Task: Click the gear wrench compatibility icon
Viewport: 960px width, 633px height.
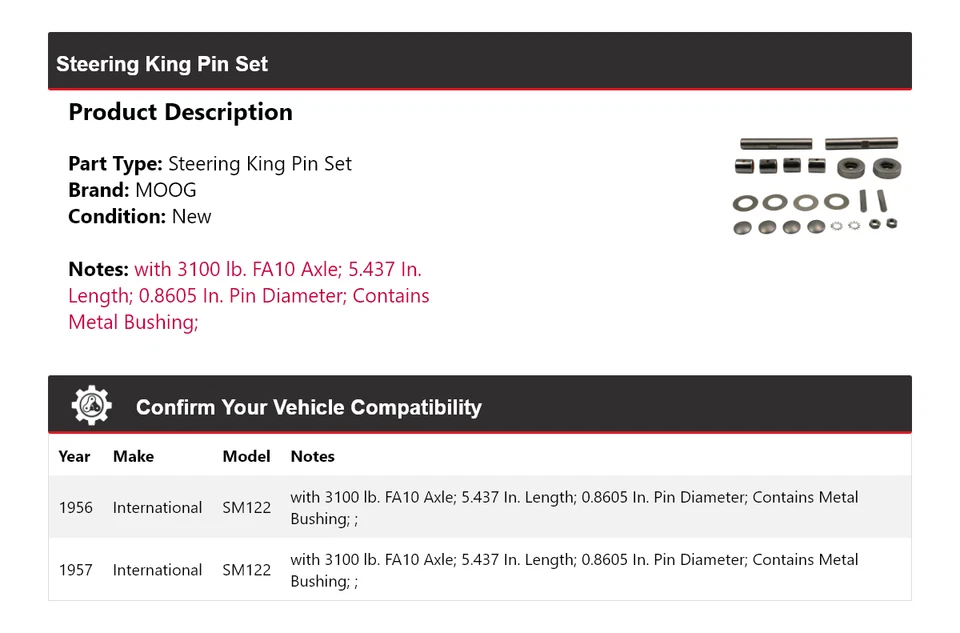Action: click(x=91, y=406)
